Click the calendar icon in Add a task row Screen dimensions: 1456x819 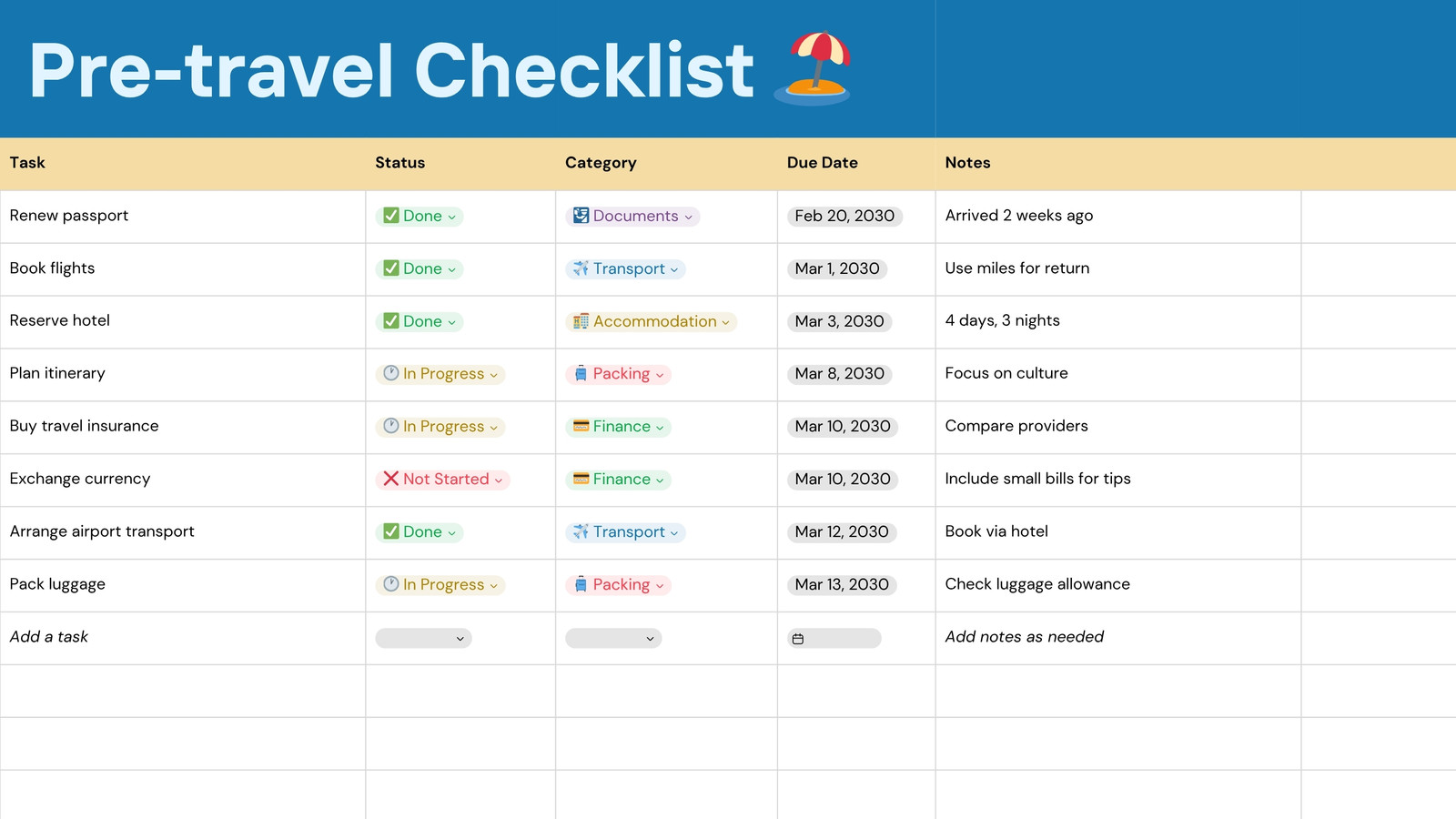coord(798,639)
